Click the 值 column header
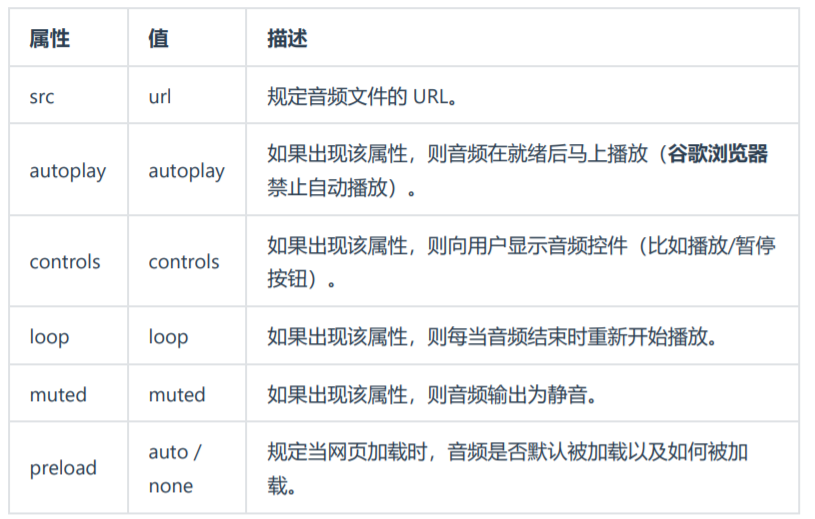This screenshot has width=815, height=519. click(159, 38)
